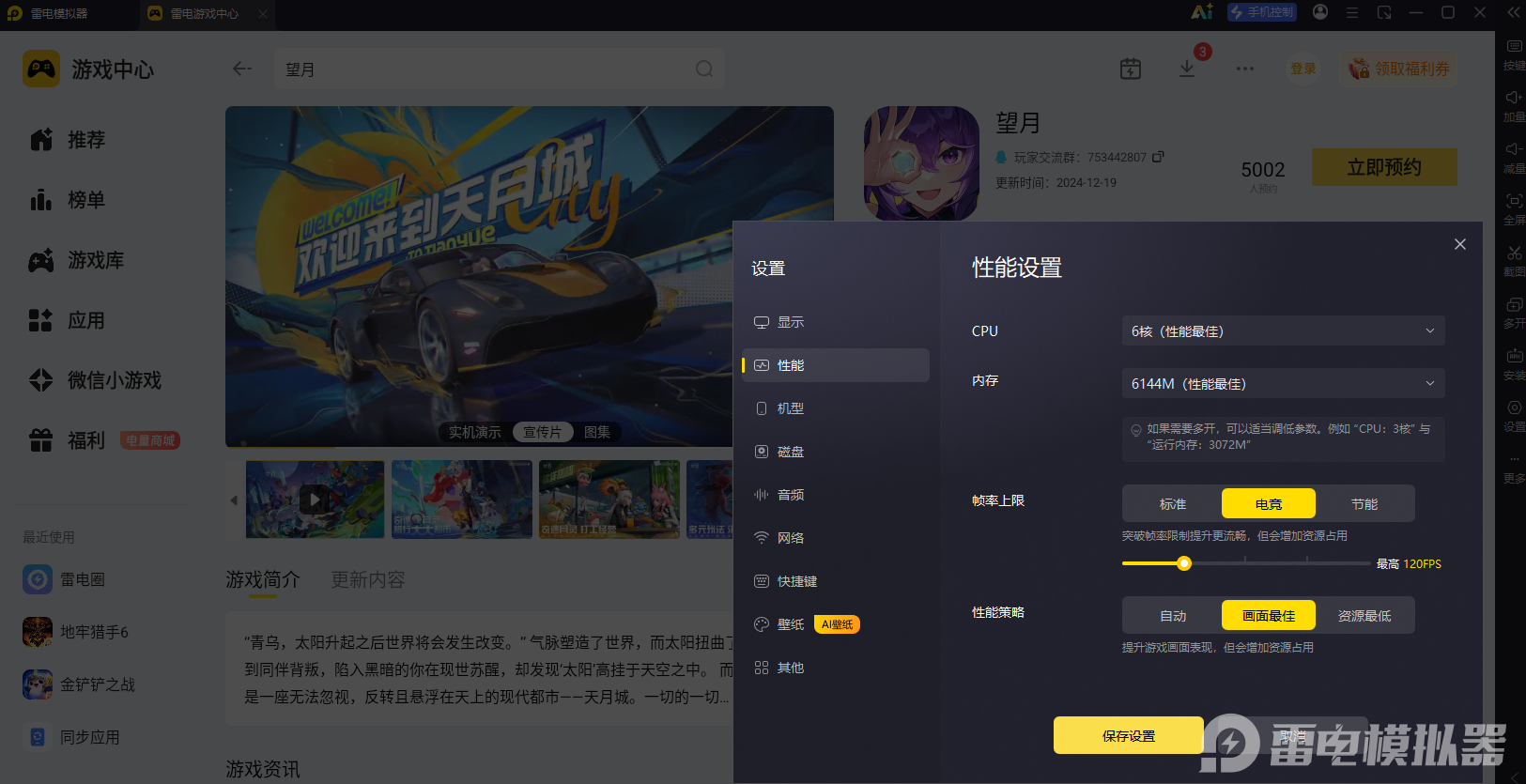Set frame rate limit to 电竞
The width and height of the screenshot is (1526, 784).
pyautogui.click(x=1269, y=504)
